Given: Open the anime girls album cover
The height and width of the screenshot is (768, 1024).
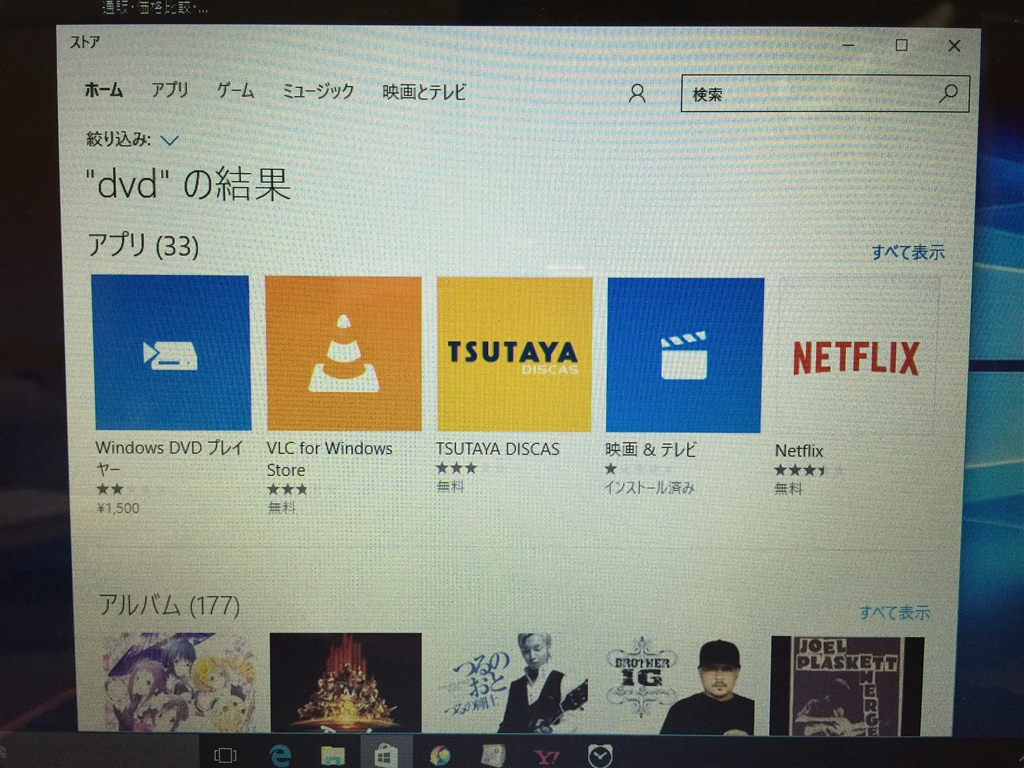Looking at the screenshot, I should tap(178, 682).
